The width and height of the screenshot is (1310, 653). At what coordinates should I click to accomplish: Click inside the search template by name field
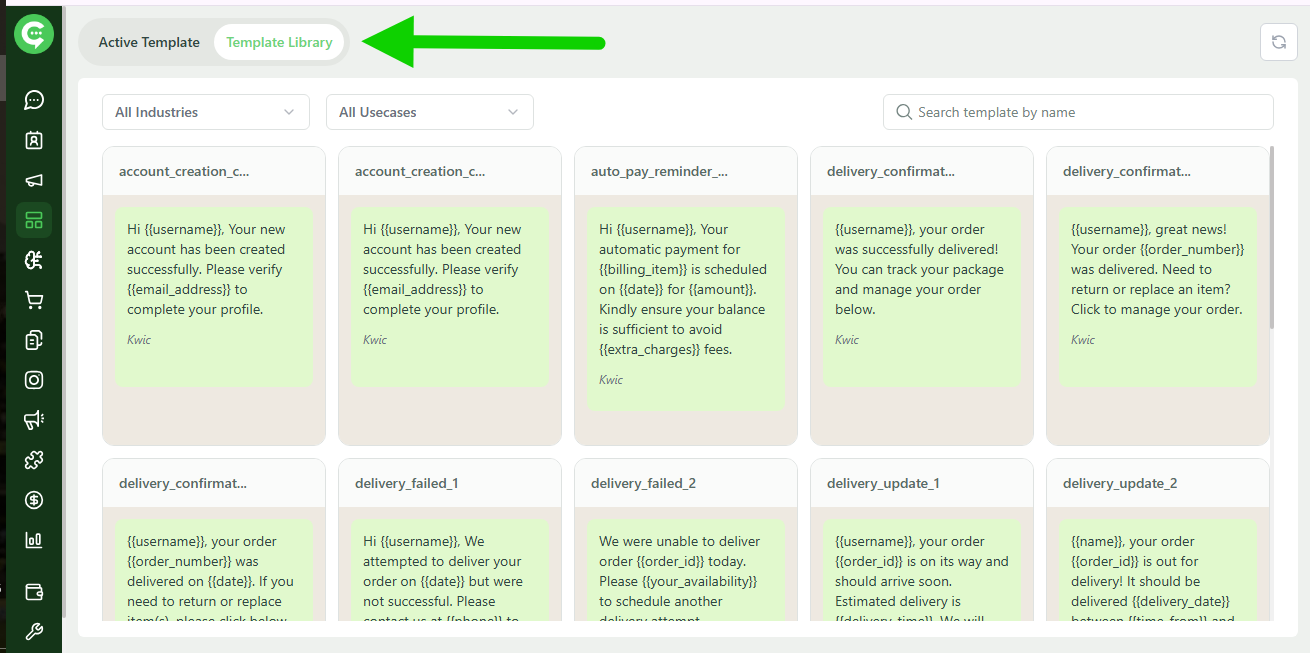tap(1078, 112)
